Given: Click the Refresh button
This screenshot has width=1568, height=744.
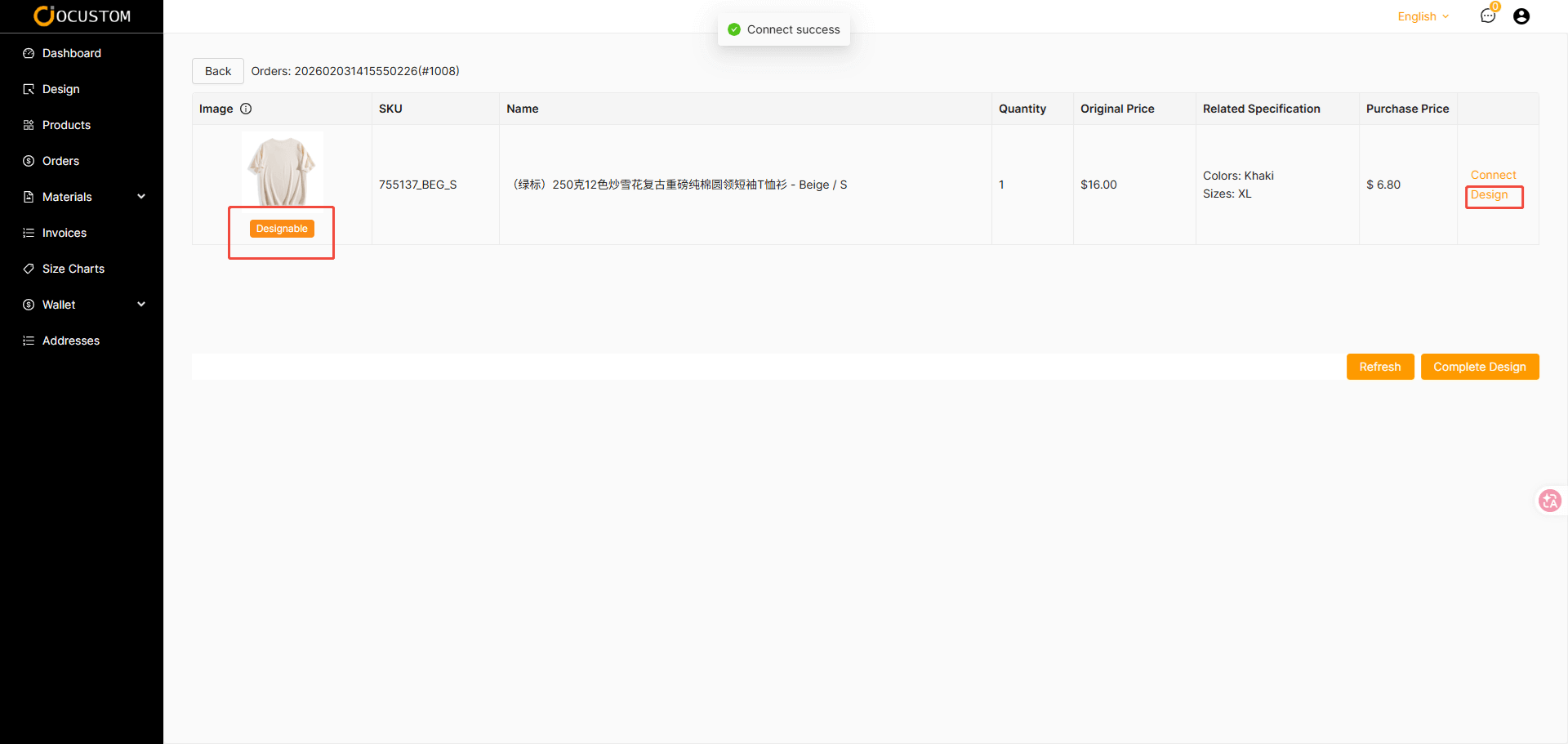Looking at the screenshot, I should 1379,367.
